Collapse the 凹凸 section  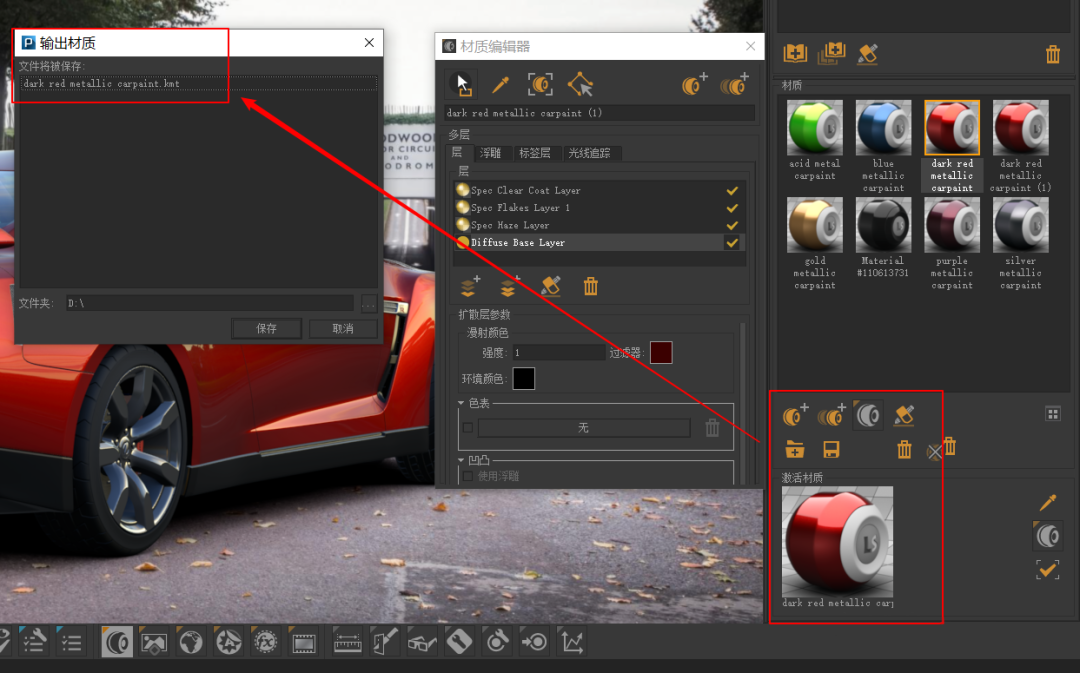[x=462, y=460]
